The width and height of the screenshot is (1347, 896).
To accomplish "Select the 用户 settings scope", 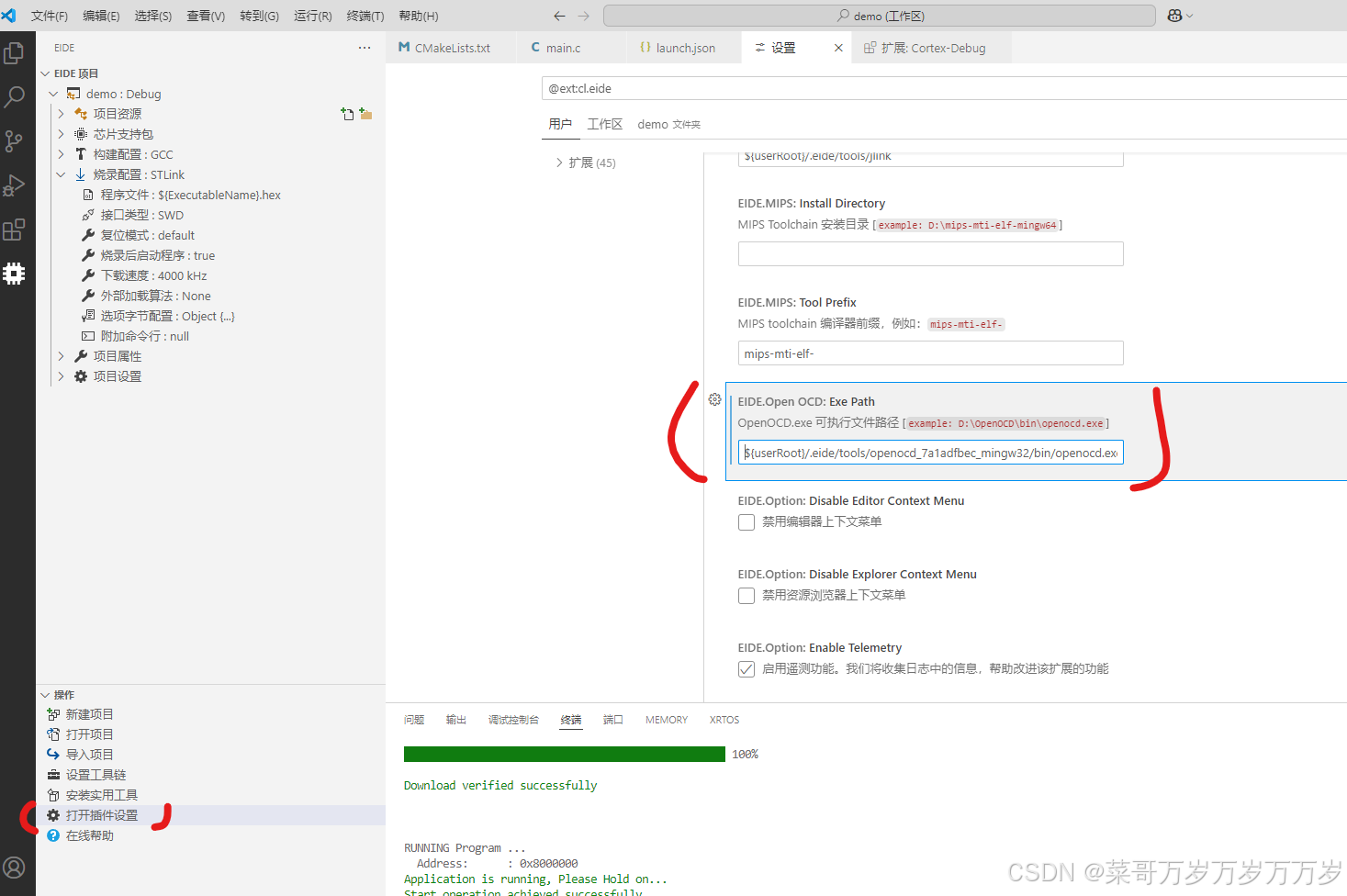I will 560,124.
